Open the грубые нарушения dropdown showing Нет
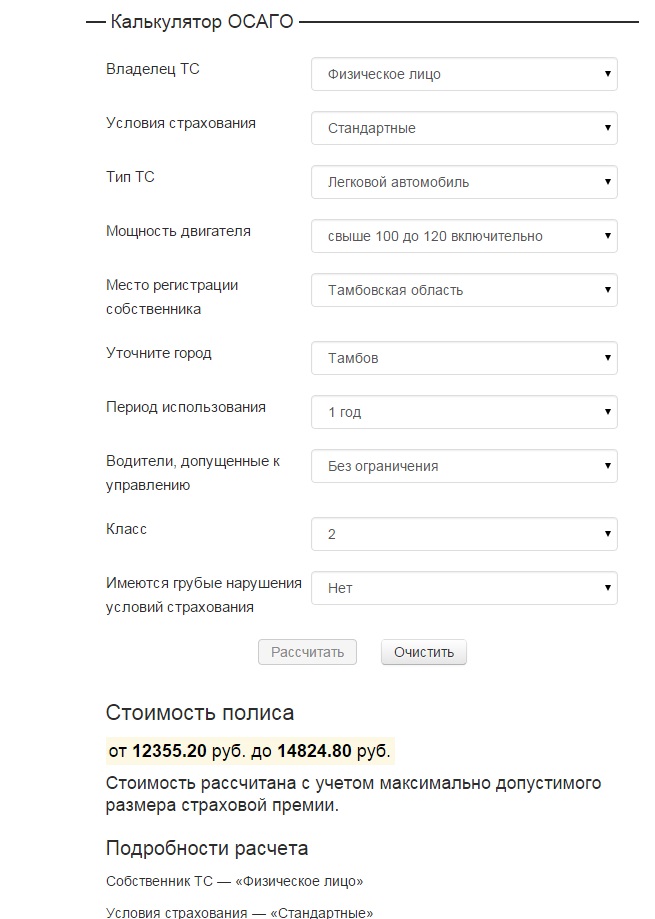The image size is (655, 919). click(464, 588)
